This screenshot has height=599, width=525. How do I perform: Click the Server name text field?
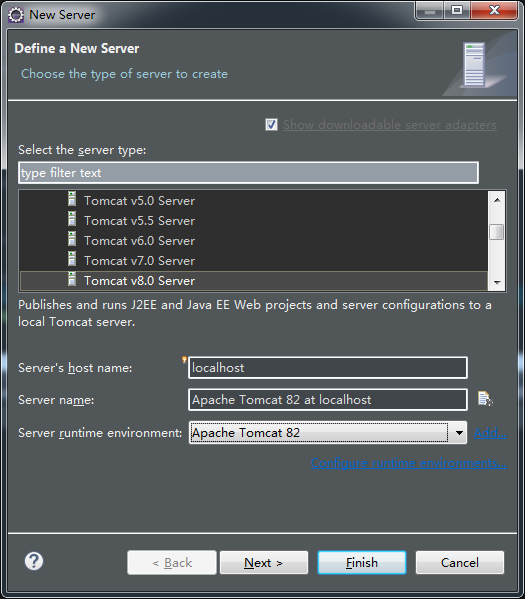coord(328,400)
